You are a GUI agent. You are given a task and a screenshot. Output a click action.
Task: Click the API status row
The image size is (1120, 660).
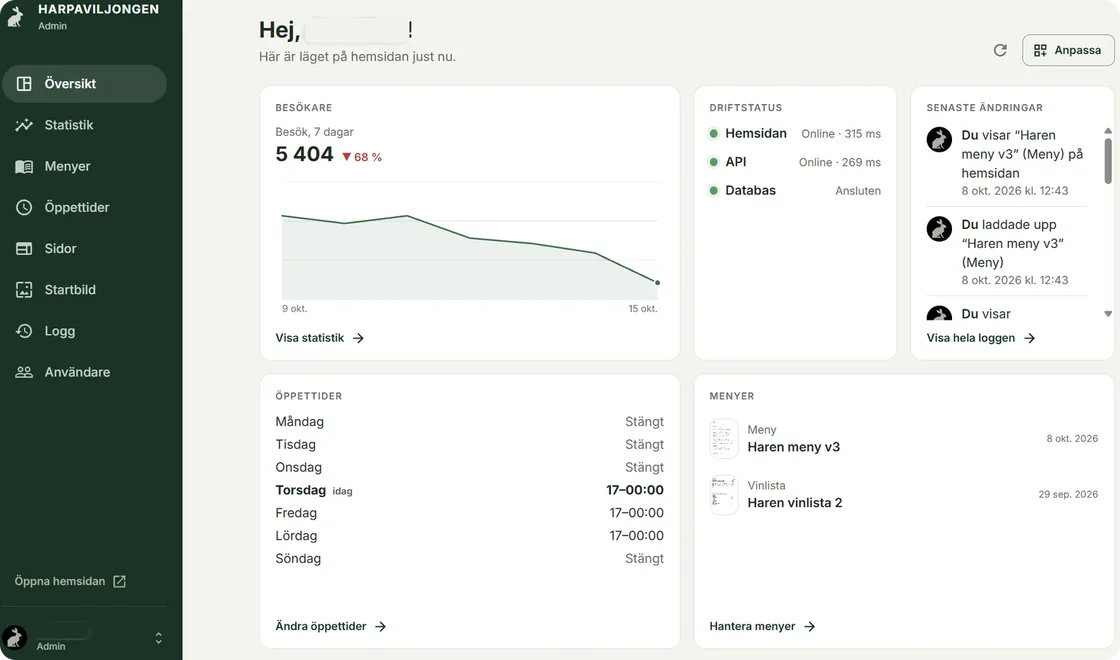click(794, 162)
